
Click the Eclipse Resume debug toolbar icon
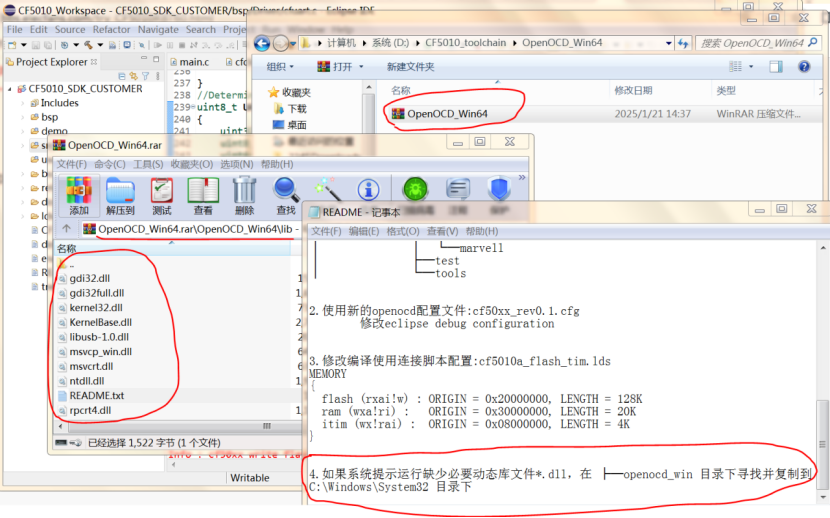point(158,45)
